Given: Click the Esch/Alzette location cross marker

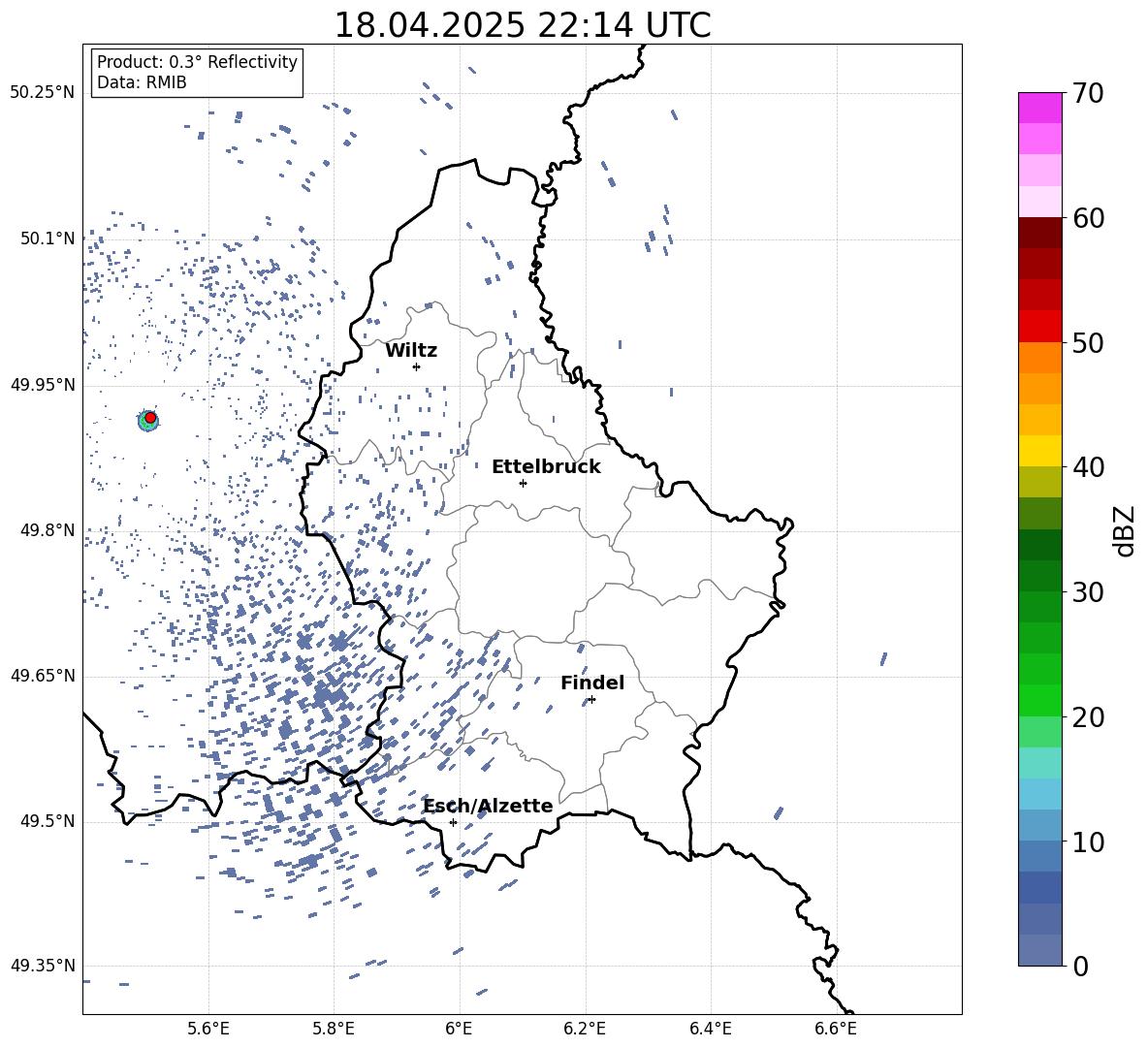Looking at the screenshot, I should 453,822.
